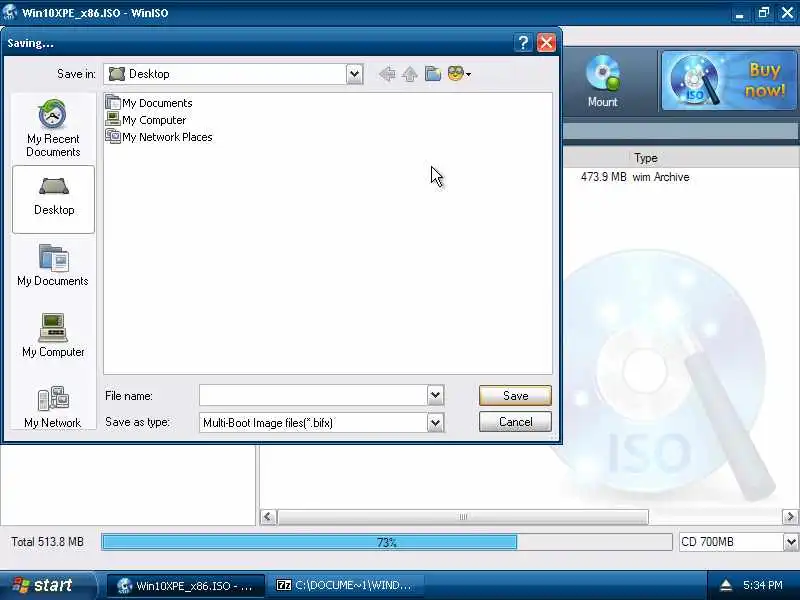Click the Mount toolbar icon in WinISO
Screen dimensions: 800x600
click(602, 82)
